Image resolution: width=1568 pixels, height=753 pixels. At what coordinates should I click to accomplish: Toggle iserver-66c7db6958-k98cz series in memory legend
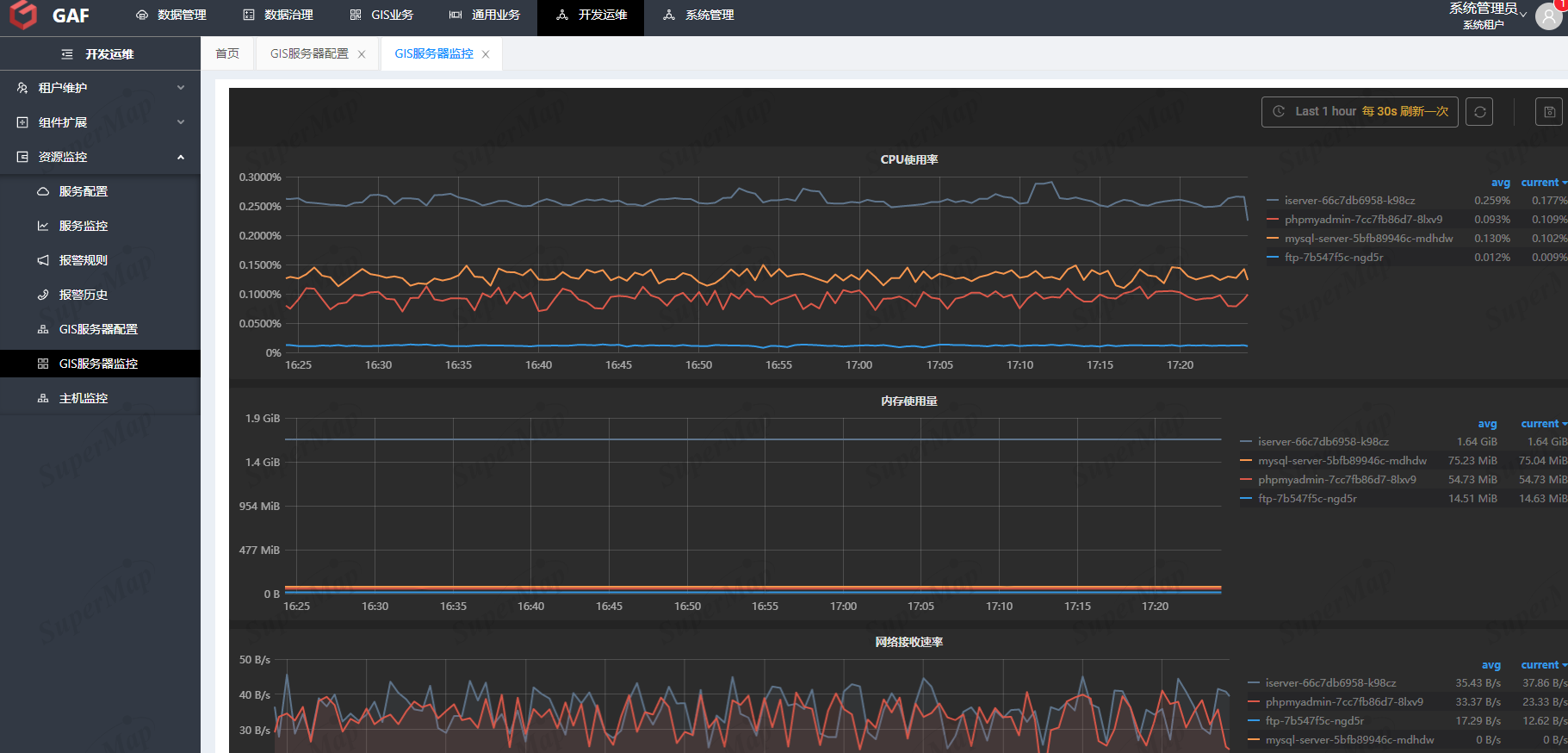(1323, 442)
